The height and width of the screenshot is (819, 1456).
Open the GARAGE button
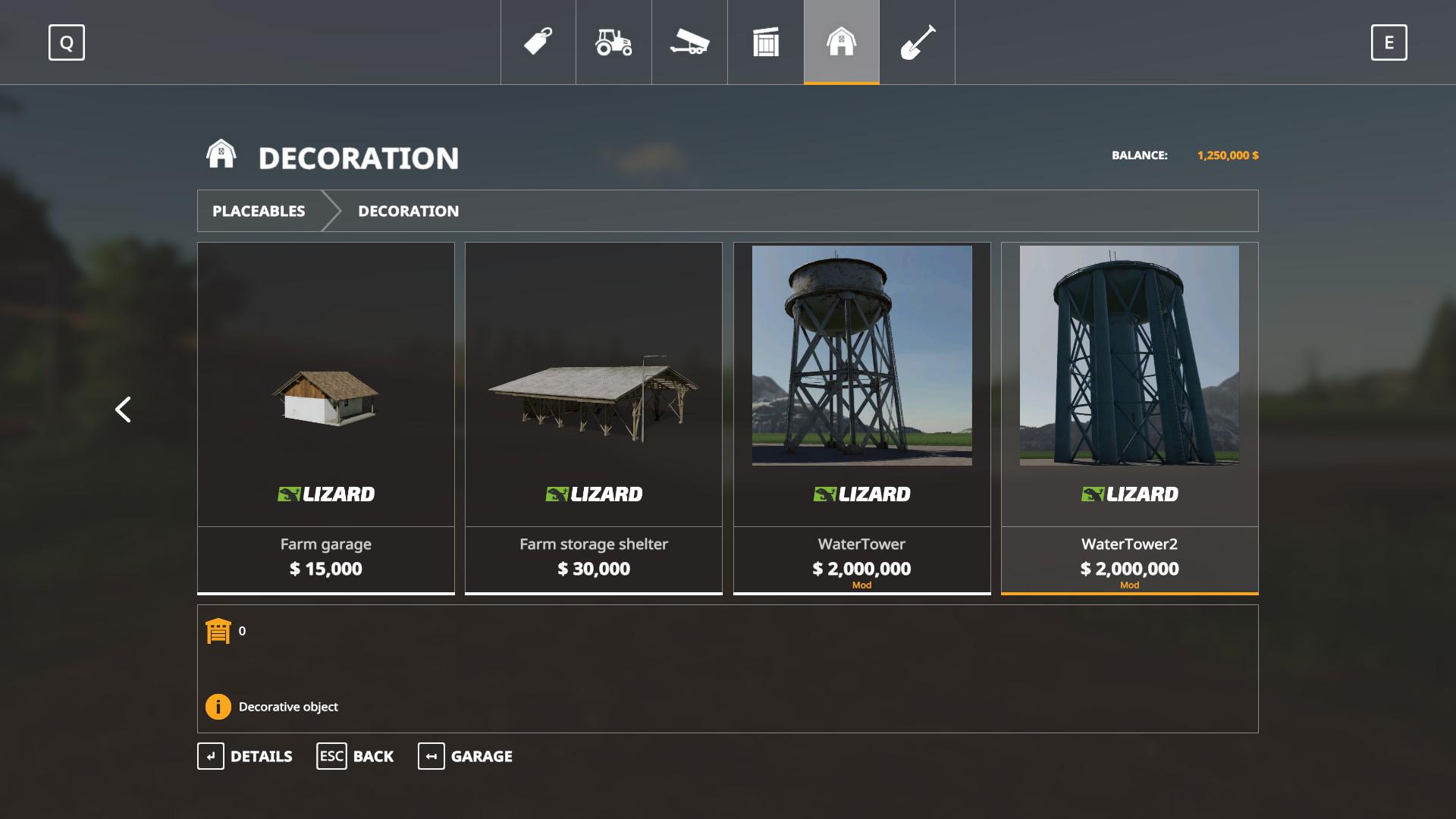(465, 756)
